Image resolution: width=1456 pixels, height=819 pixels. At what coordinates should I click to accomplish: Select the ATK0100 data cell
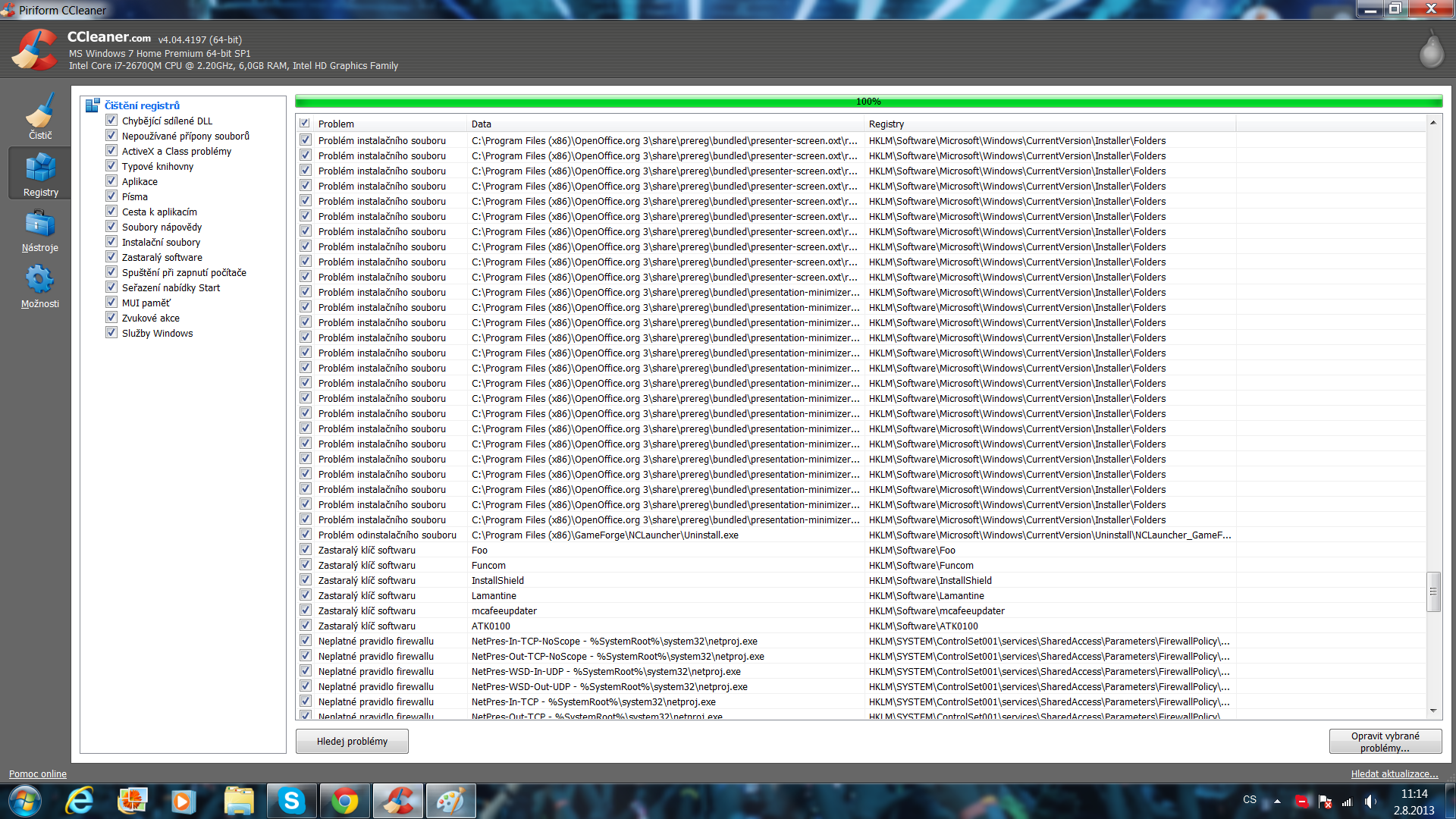coord(491,626)
